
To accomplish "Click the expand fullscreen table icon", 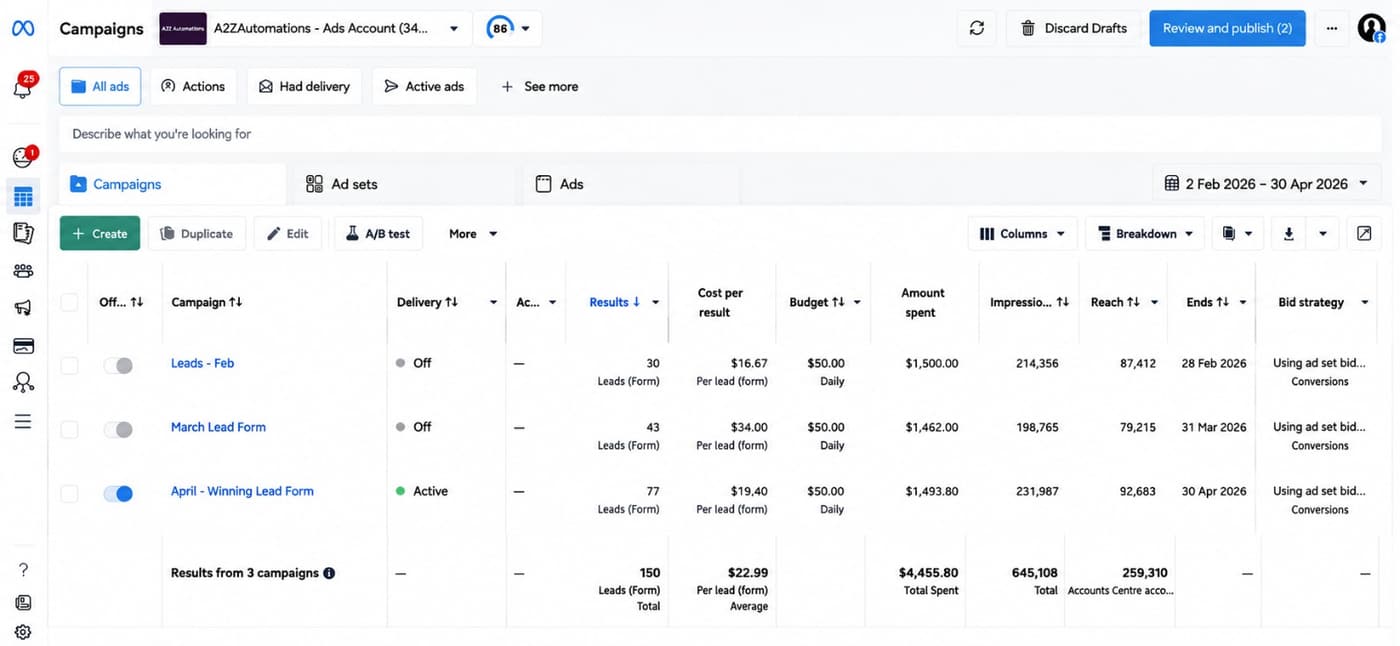I will point(1364,234).
